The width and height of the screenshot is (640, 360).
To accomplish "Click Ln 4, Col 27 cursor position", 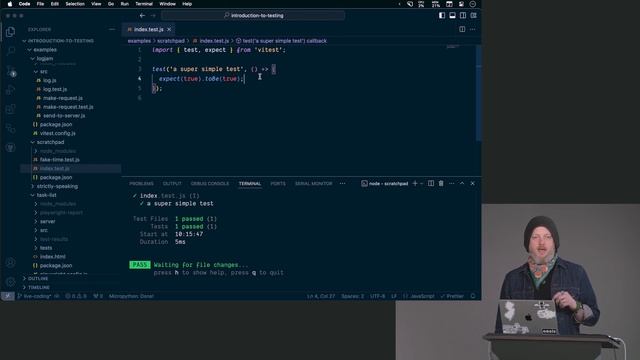I will tap(321, 296).
